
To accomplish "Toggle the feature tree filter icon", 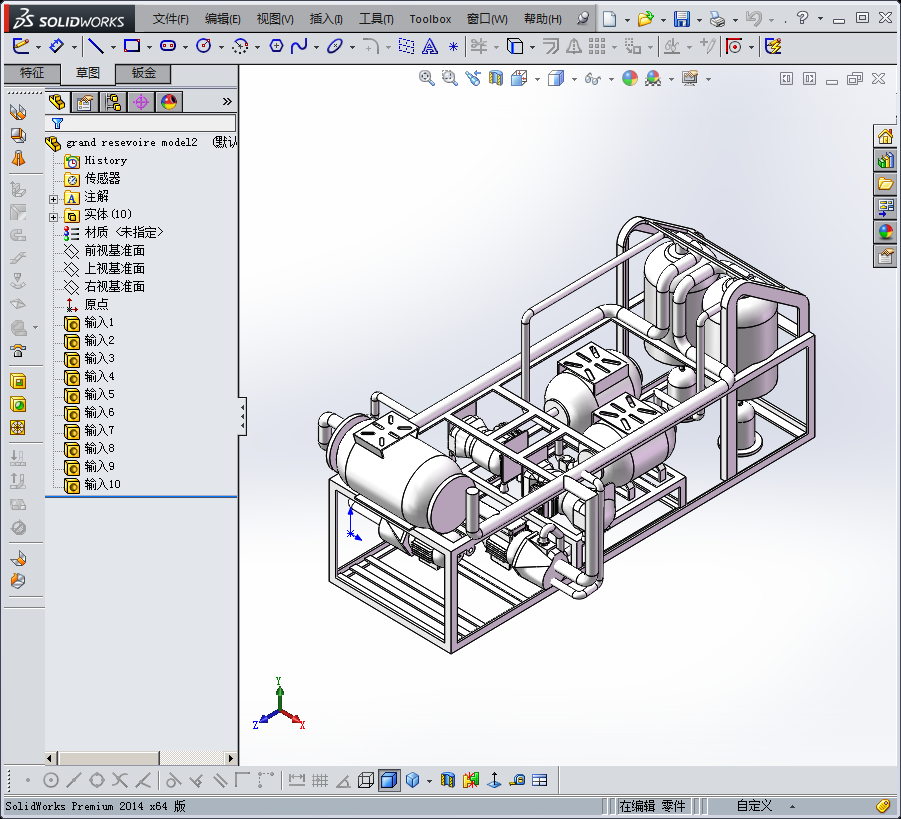I will pos(57,124).
